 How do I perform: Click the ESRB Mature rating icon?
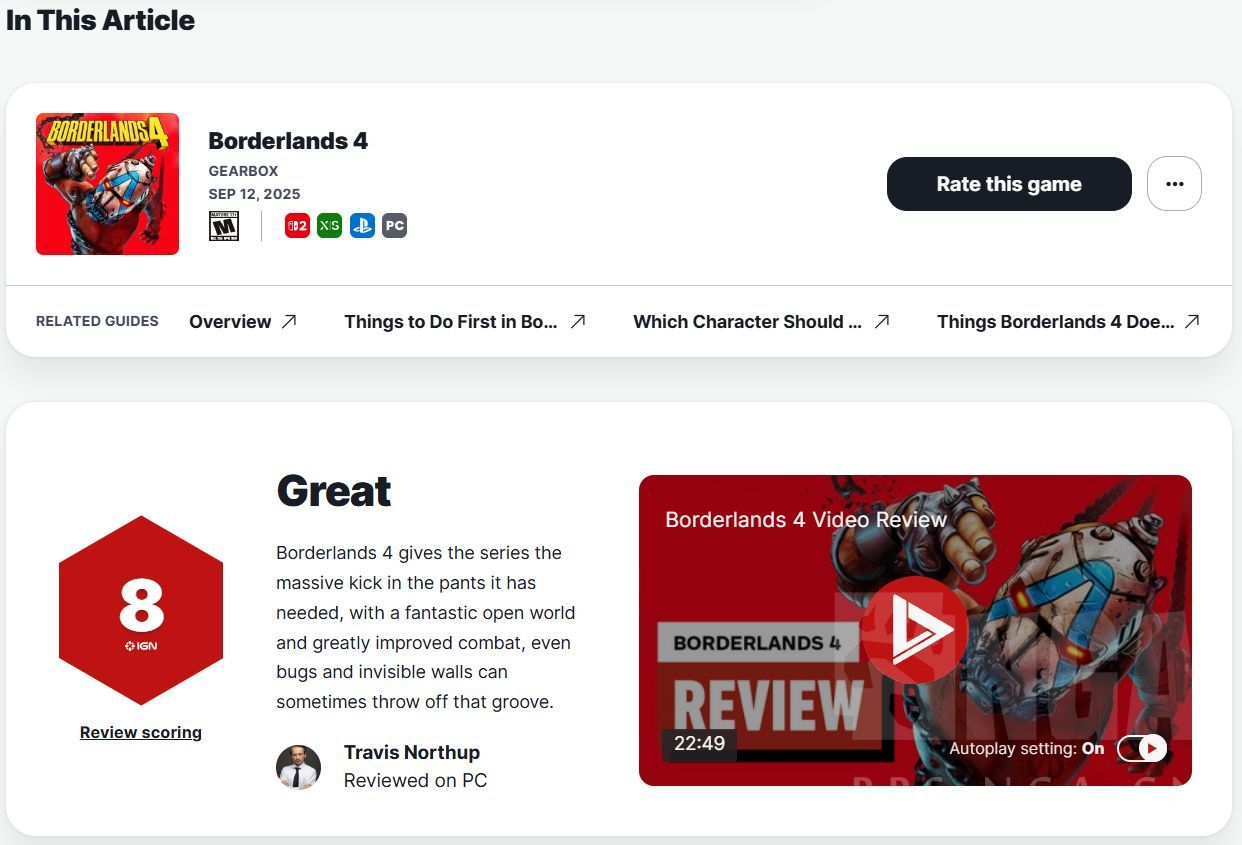click(x=224, y=226)
